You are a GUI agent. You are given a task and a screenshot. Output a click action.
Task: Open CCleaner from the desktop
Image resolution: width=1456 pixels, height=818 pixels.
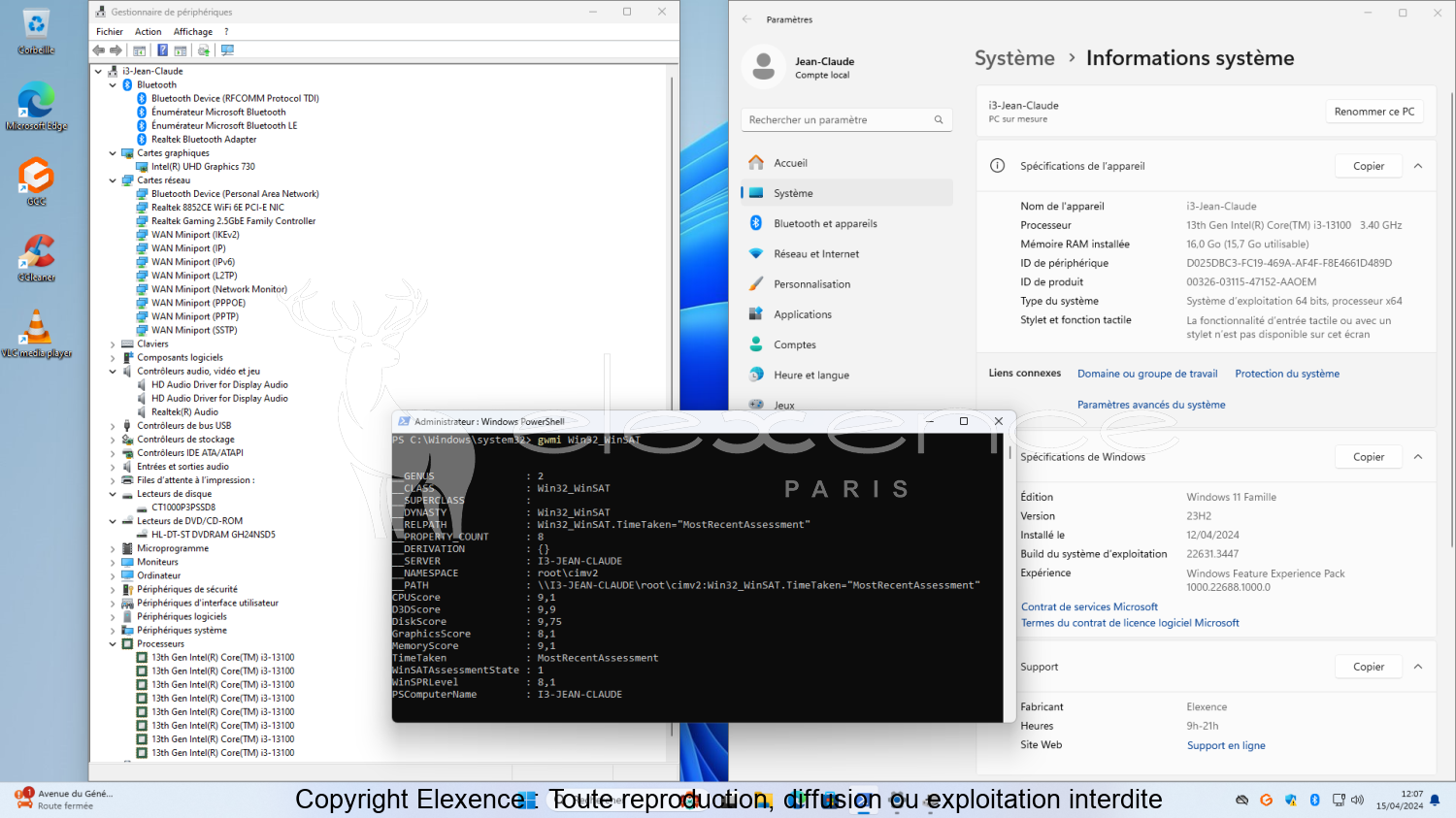coord(36,256)
